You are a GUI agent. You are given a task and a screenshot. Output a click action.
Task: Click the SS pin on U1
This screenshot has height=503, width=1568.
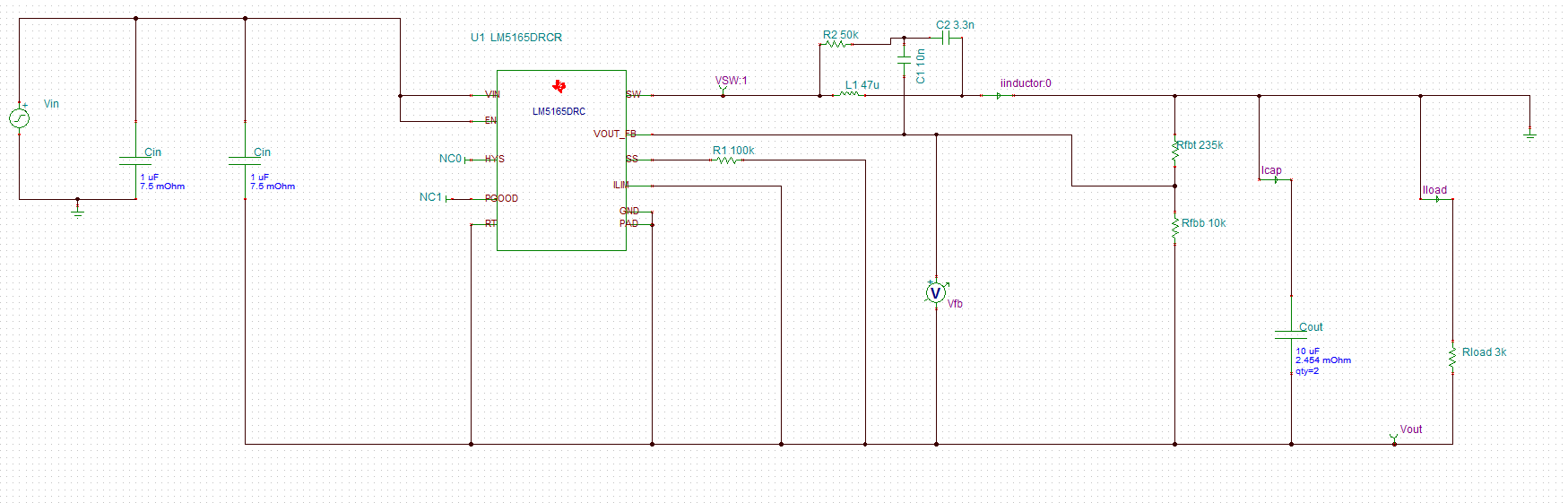click(x=632, y=159)
